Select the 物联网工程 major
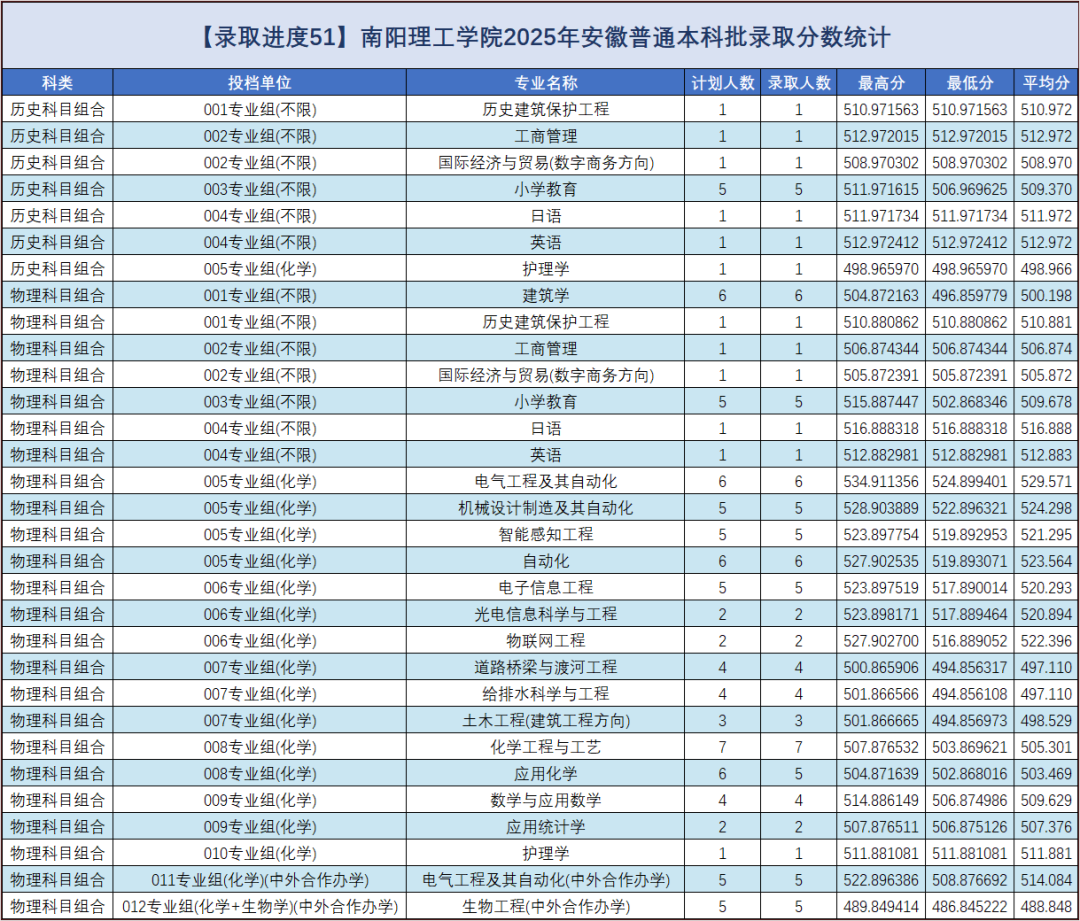The height and width of the screenshot is (921, 1080). click(x=546, y=641)
